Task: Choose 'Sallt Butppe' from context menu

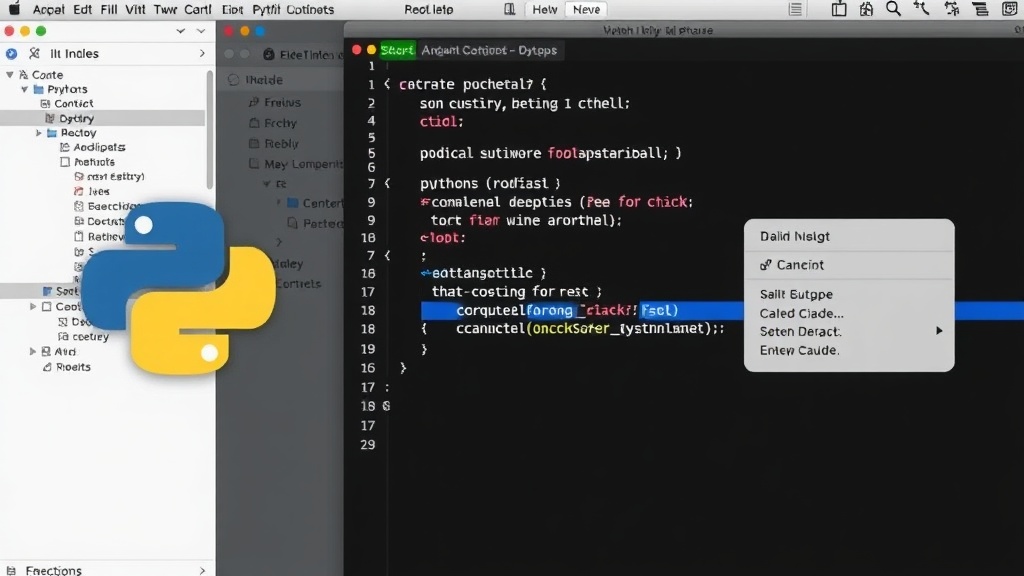Action: (x=796, y=295)
